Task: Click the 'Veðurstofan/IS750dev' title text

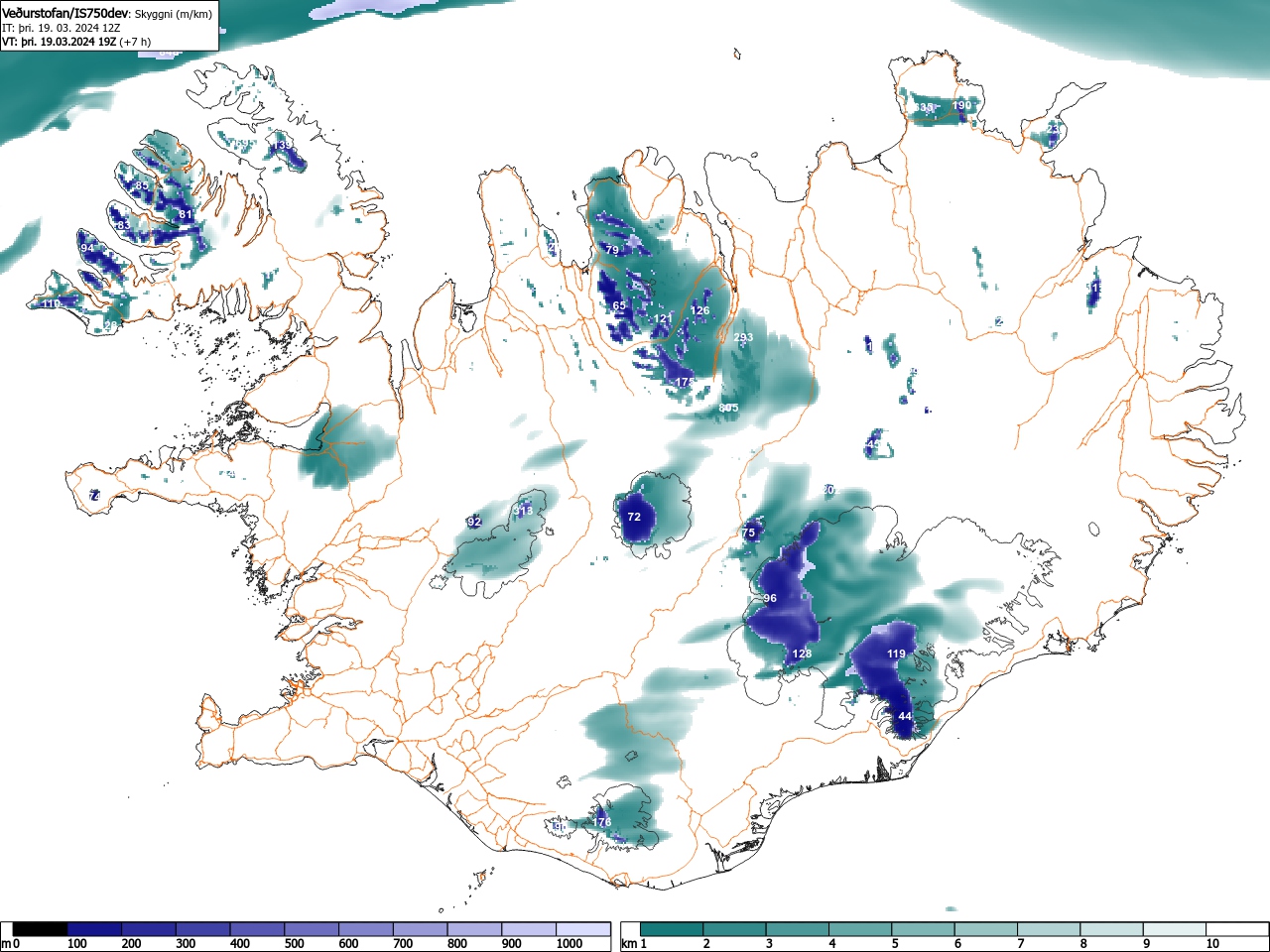Action: [65, 14]
